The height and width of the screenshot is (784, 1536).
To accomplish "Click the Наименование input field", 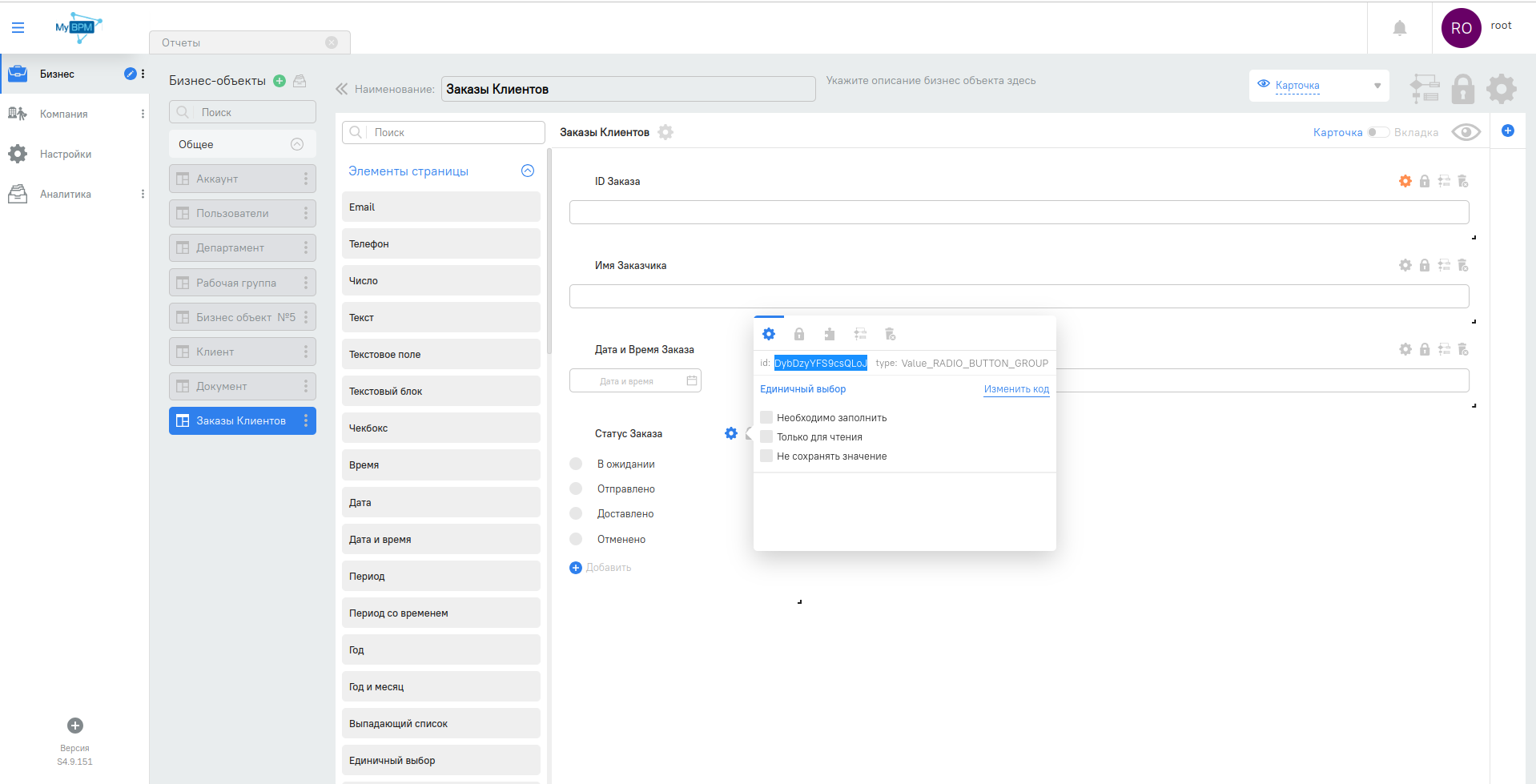I will (x=628, y=89).
